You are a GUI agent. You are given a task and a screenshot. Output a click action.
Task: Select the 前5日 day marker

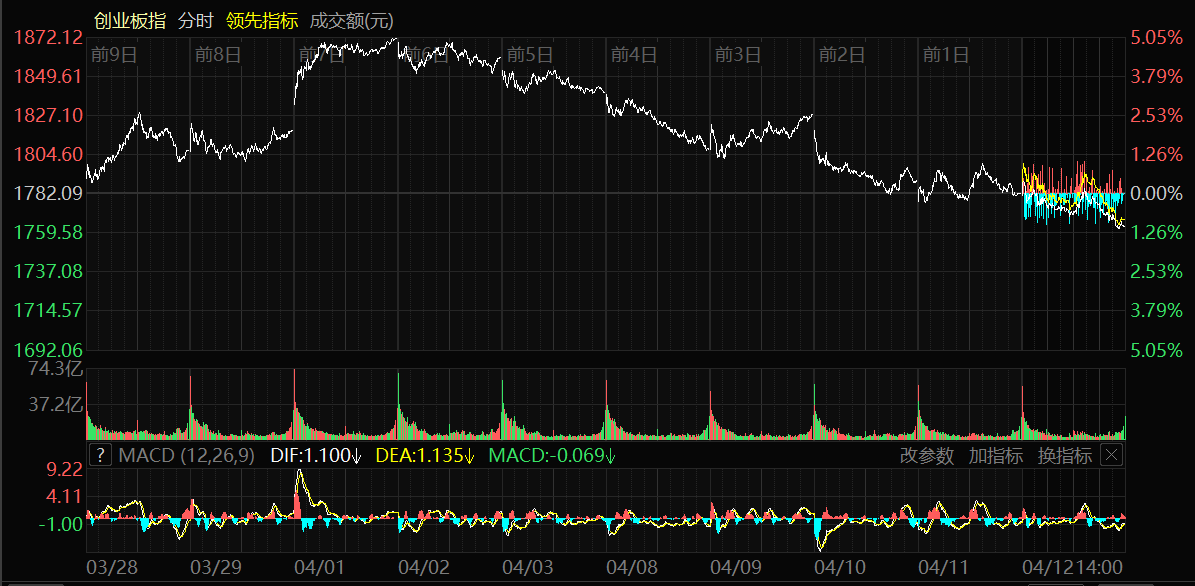529,54
